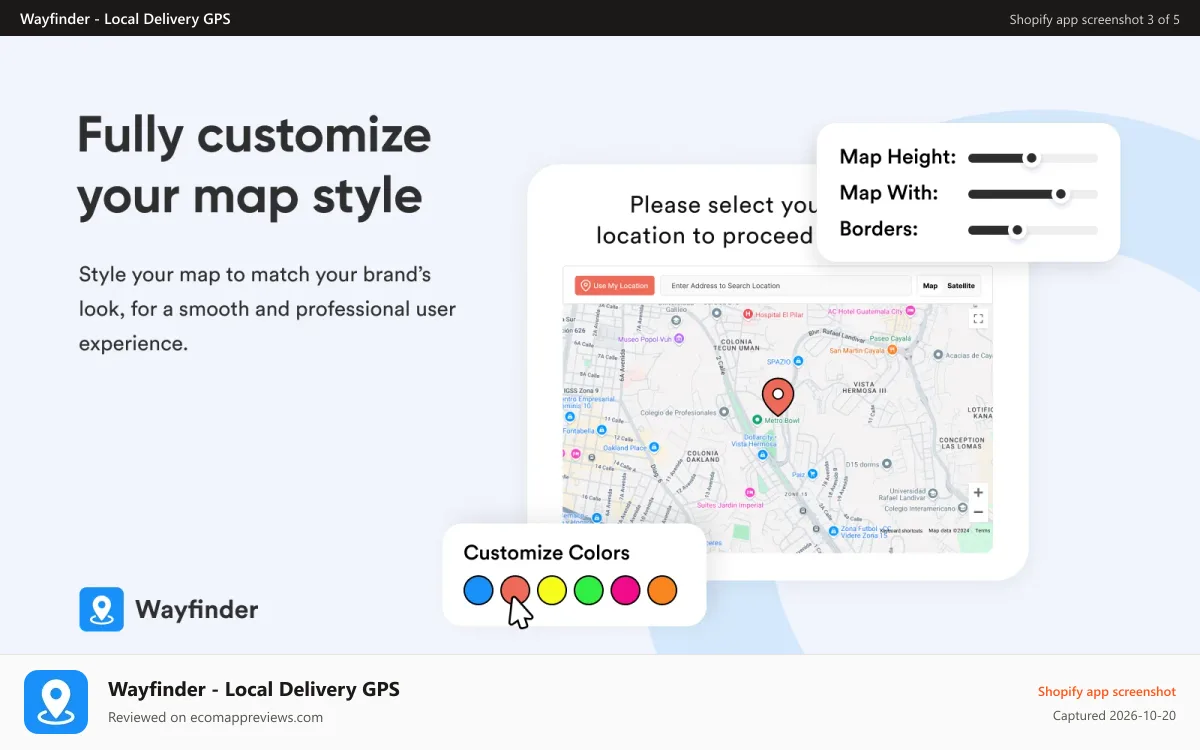Click the Colegio de Profesionales marker
The height and width of the screenshot is (750, 1200).
pyautogui.click(x=724, y=412)
